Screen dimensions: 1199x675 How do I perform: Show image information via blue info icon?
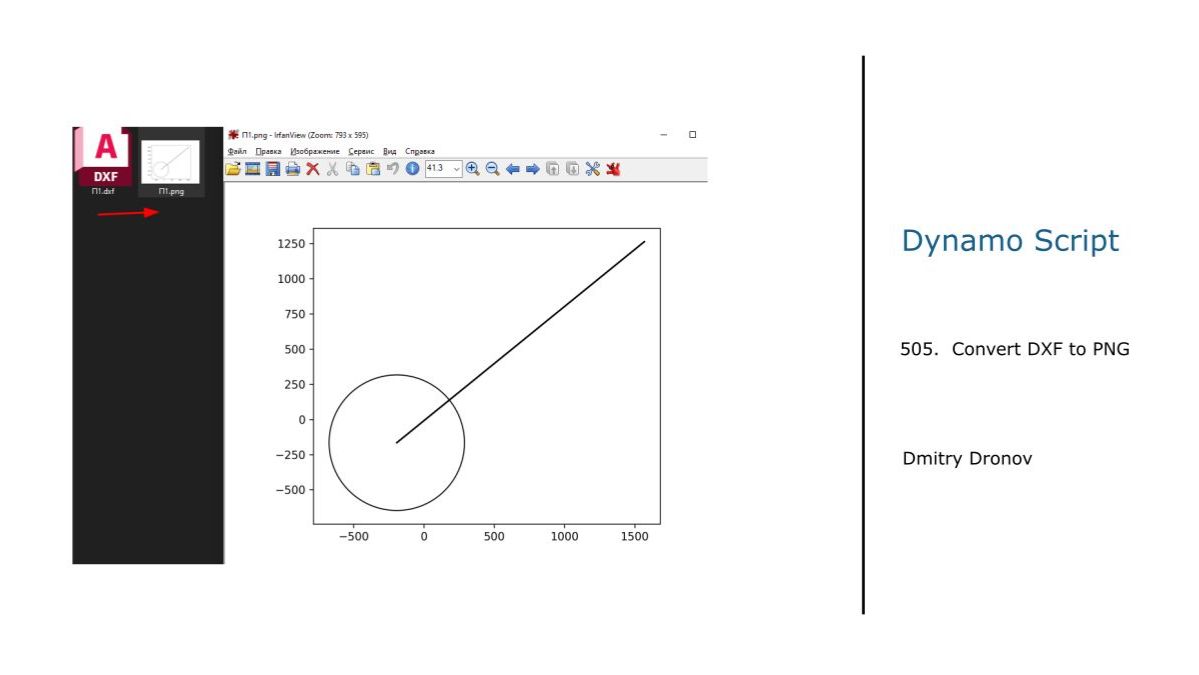pos(412,169)
